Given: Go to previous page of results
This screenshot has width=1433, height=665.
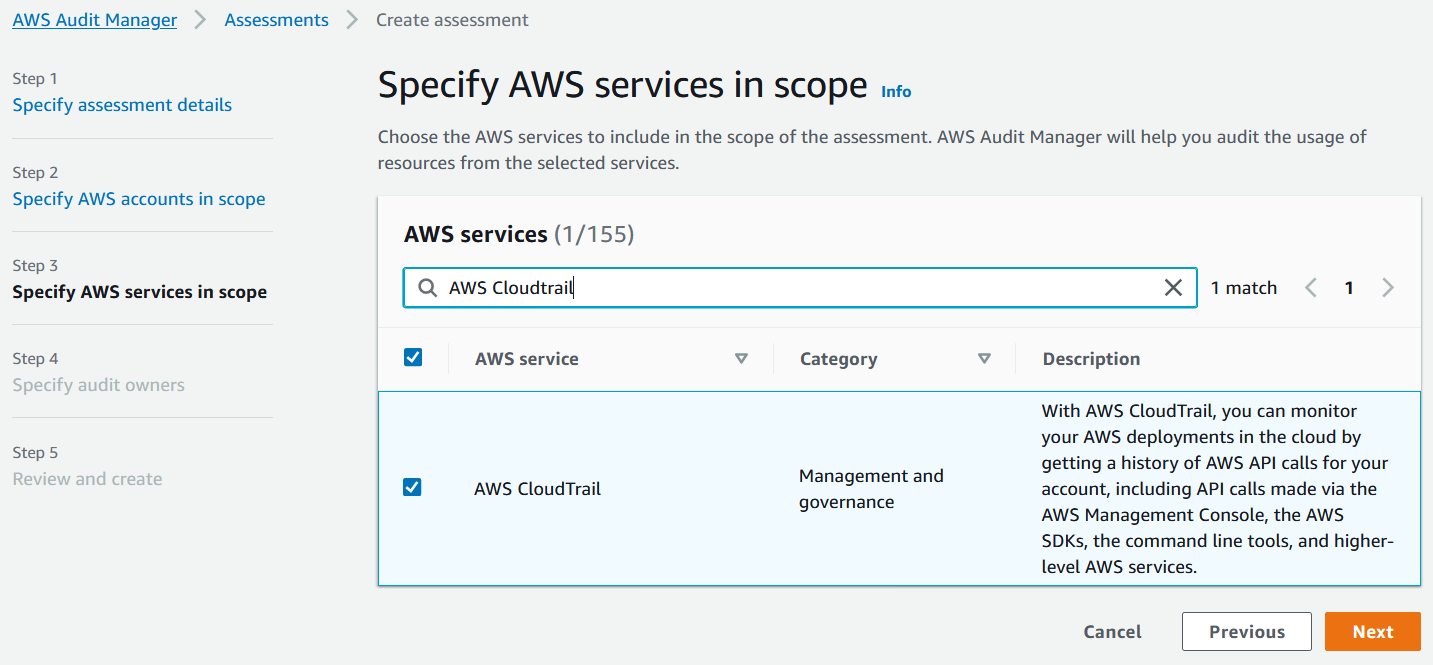Looking at the screenshot, I should [1311, 288].
